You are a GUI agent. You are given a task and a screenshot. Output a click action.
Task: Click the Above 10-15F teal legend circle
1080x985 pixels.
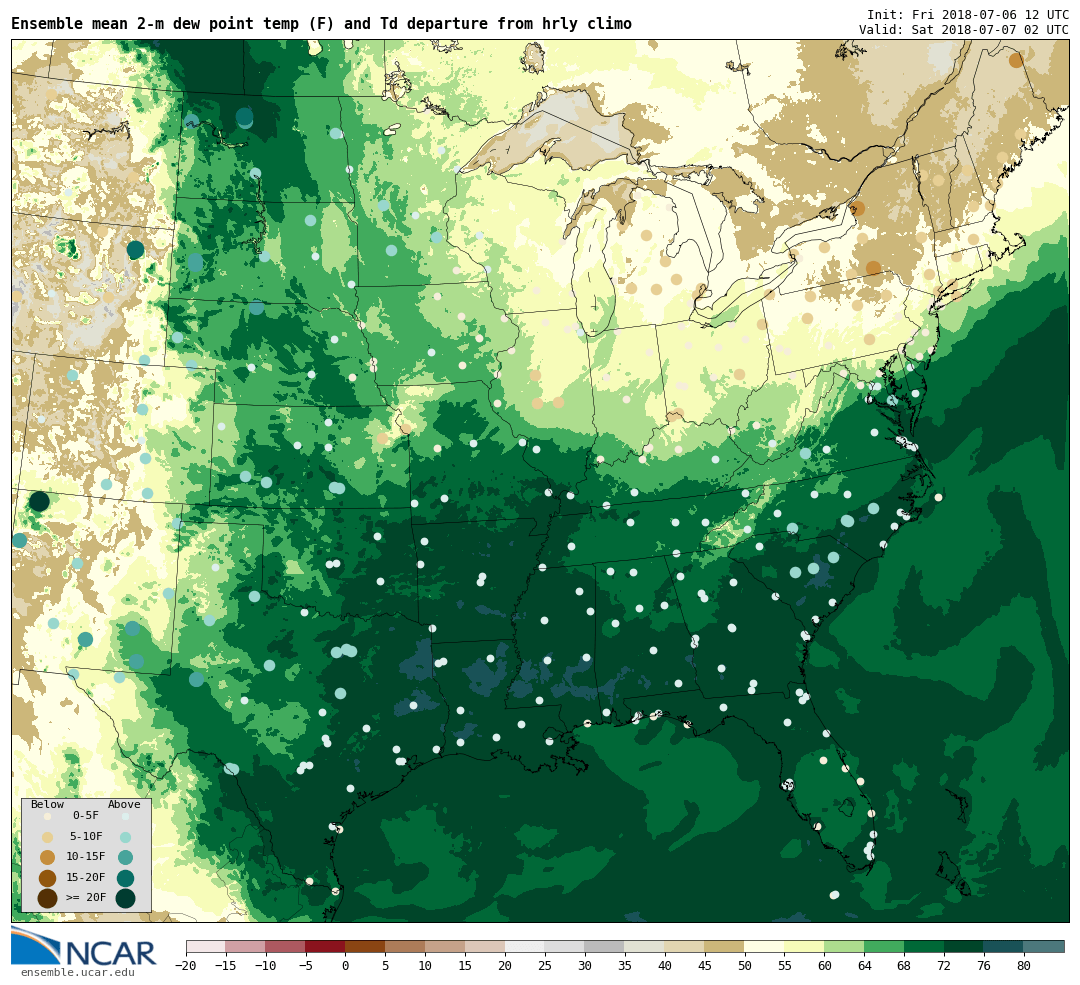pyautogui.click(x=125, y=857)
